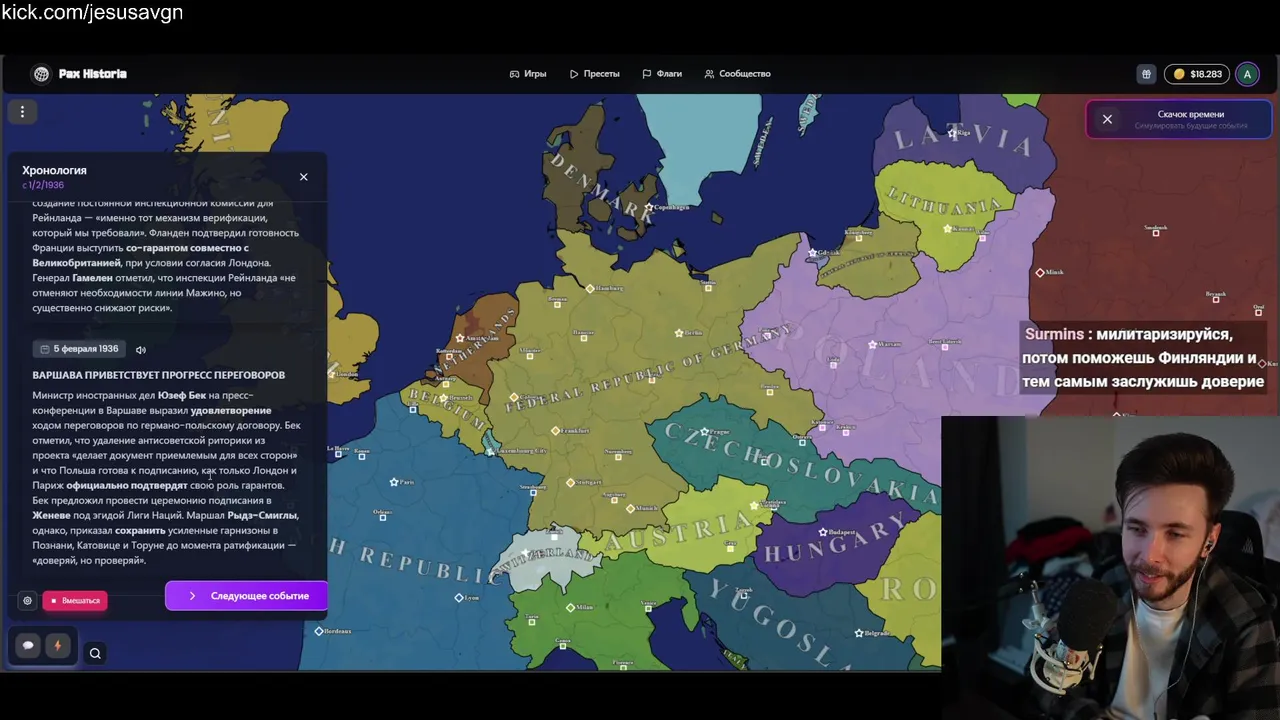The width and height of the screenshot is (1280, 720).
Task: Click the $18.283 coin balance
Action: 1197,74
